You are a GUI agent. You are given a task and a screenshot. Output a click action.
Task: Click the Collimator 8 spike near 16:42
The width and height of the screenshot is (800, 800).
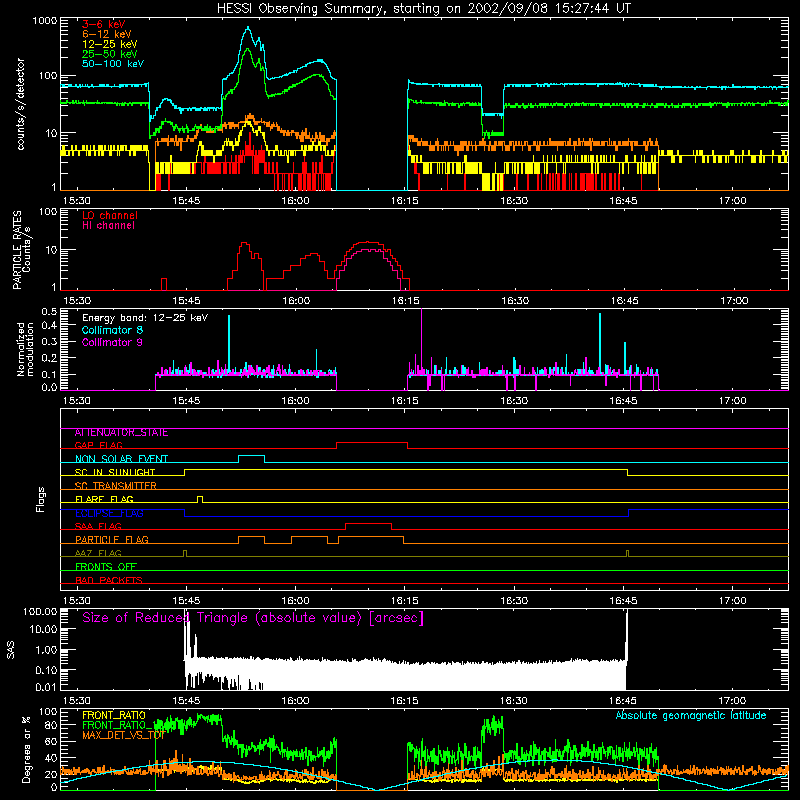(x=600, y=342)
